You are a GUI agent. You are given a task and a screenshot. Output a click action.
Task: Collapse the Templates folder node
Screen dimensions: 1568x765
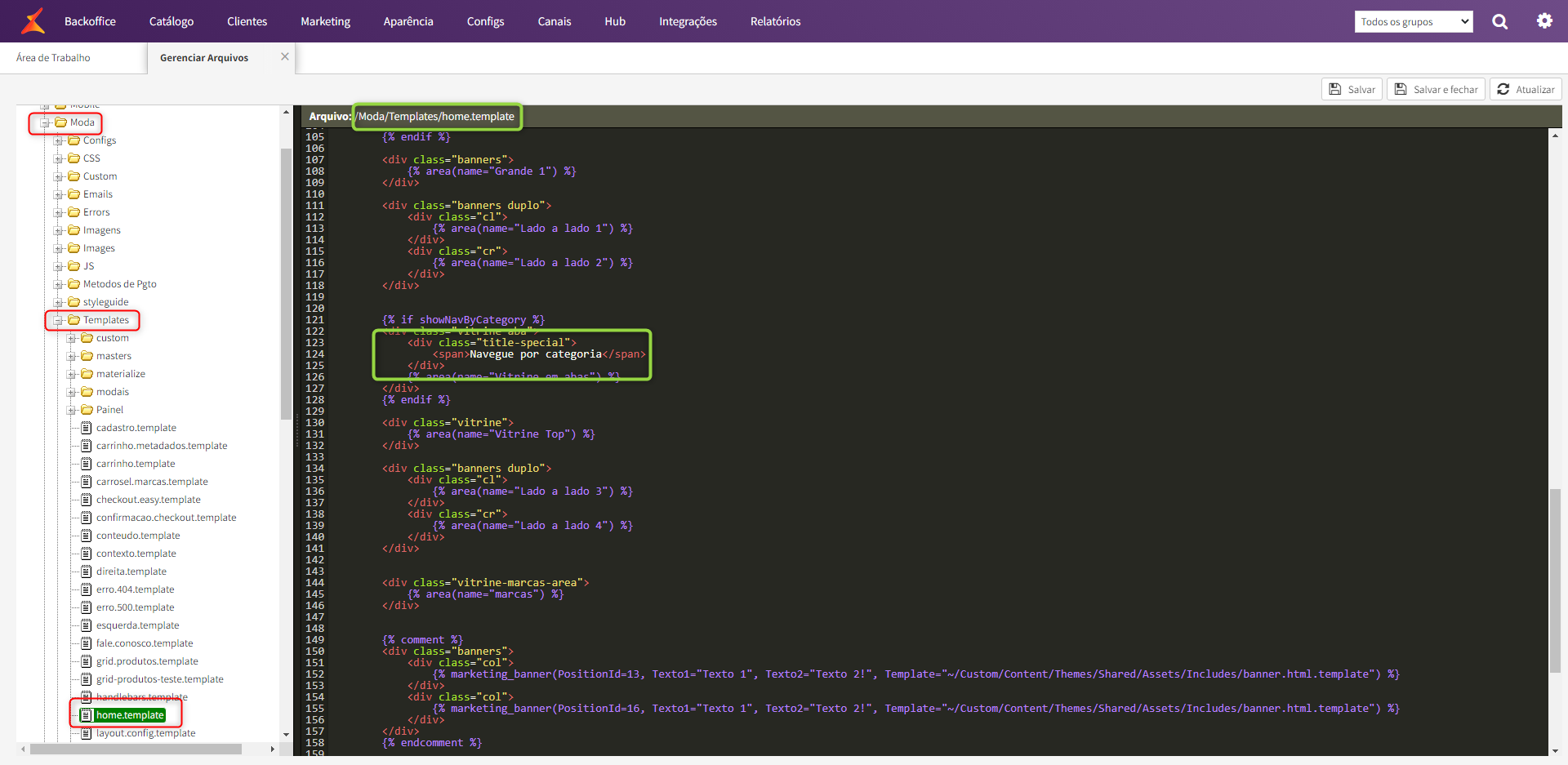pos(59,320)
